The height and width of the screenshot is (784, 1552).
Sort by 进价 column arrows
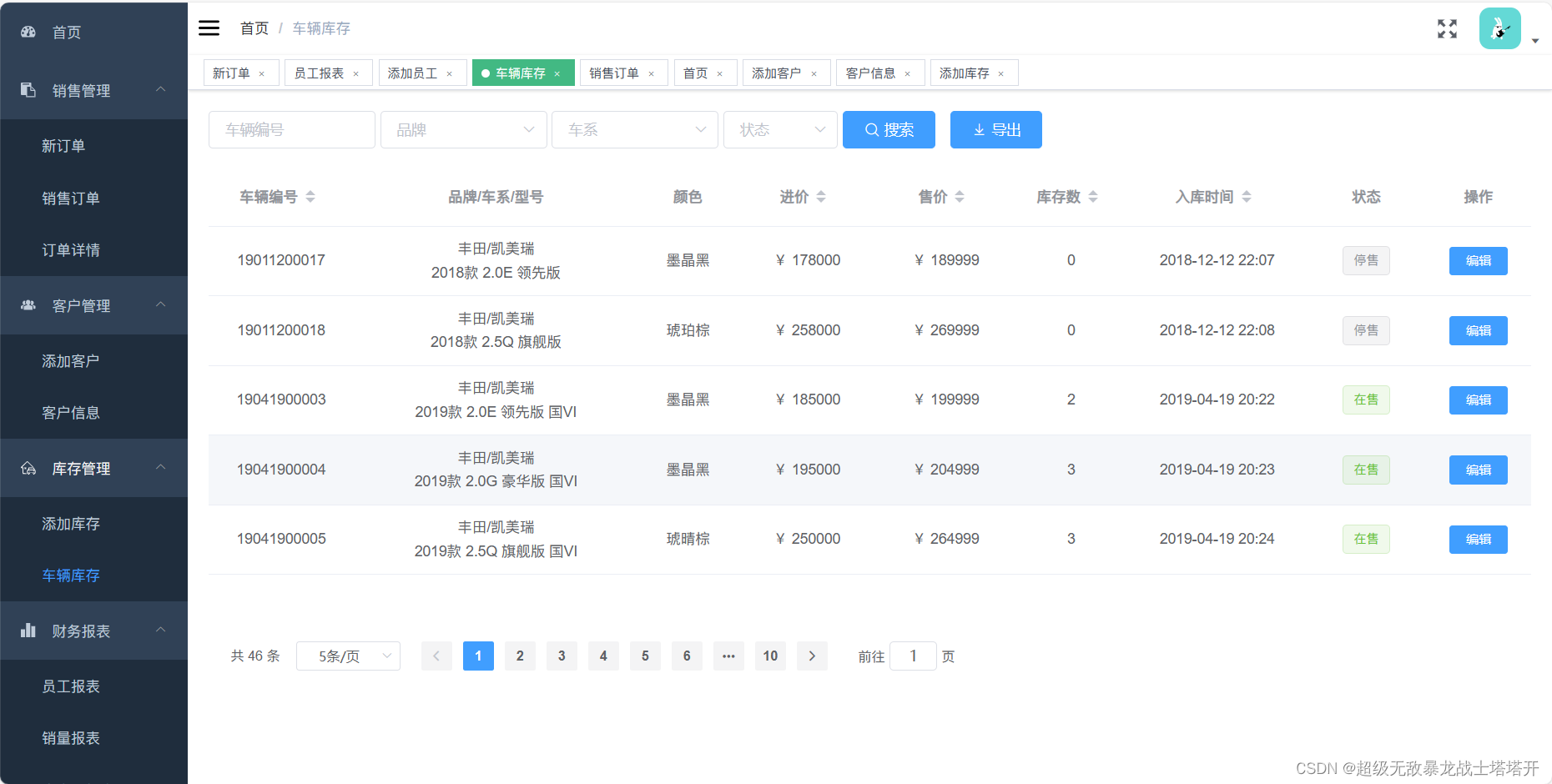pyautogui.click(x=821, y=197)
